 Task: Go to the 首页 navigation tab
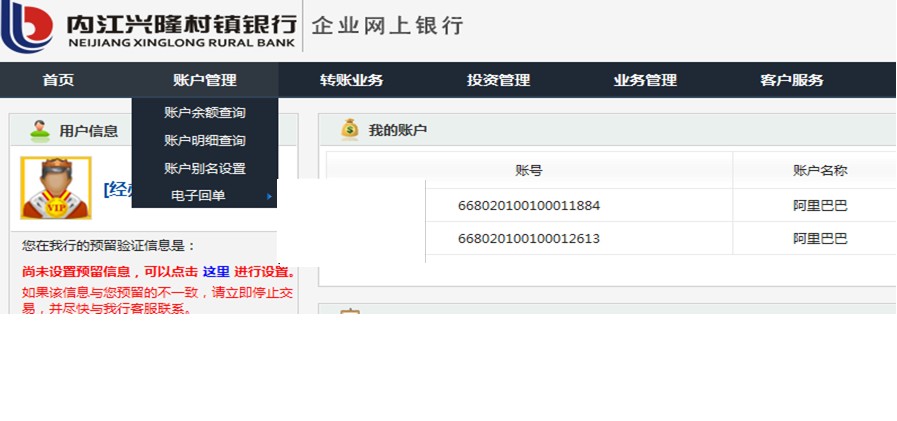[58, 80]
